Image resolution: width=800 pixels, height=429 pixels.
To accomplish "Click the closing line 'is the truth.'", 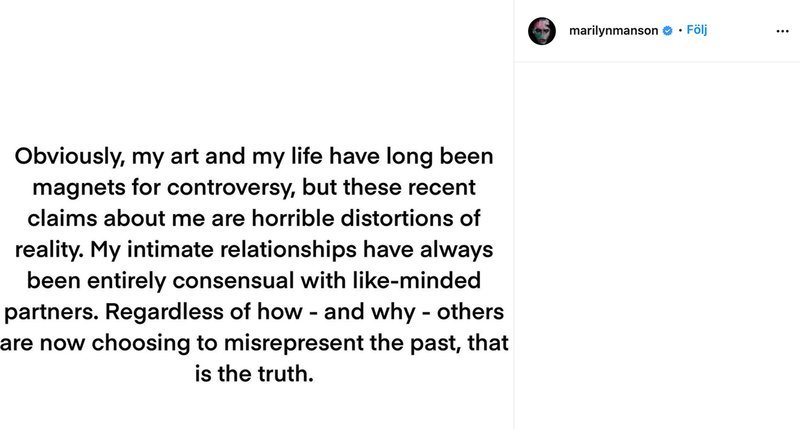I will pos(254,374).
